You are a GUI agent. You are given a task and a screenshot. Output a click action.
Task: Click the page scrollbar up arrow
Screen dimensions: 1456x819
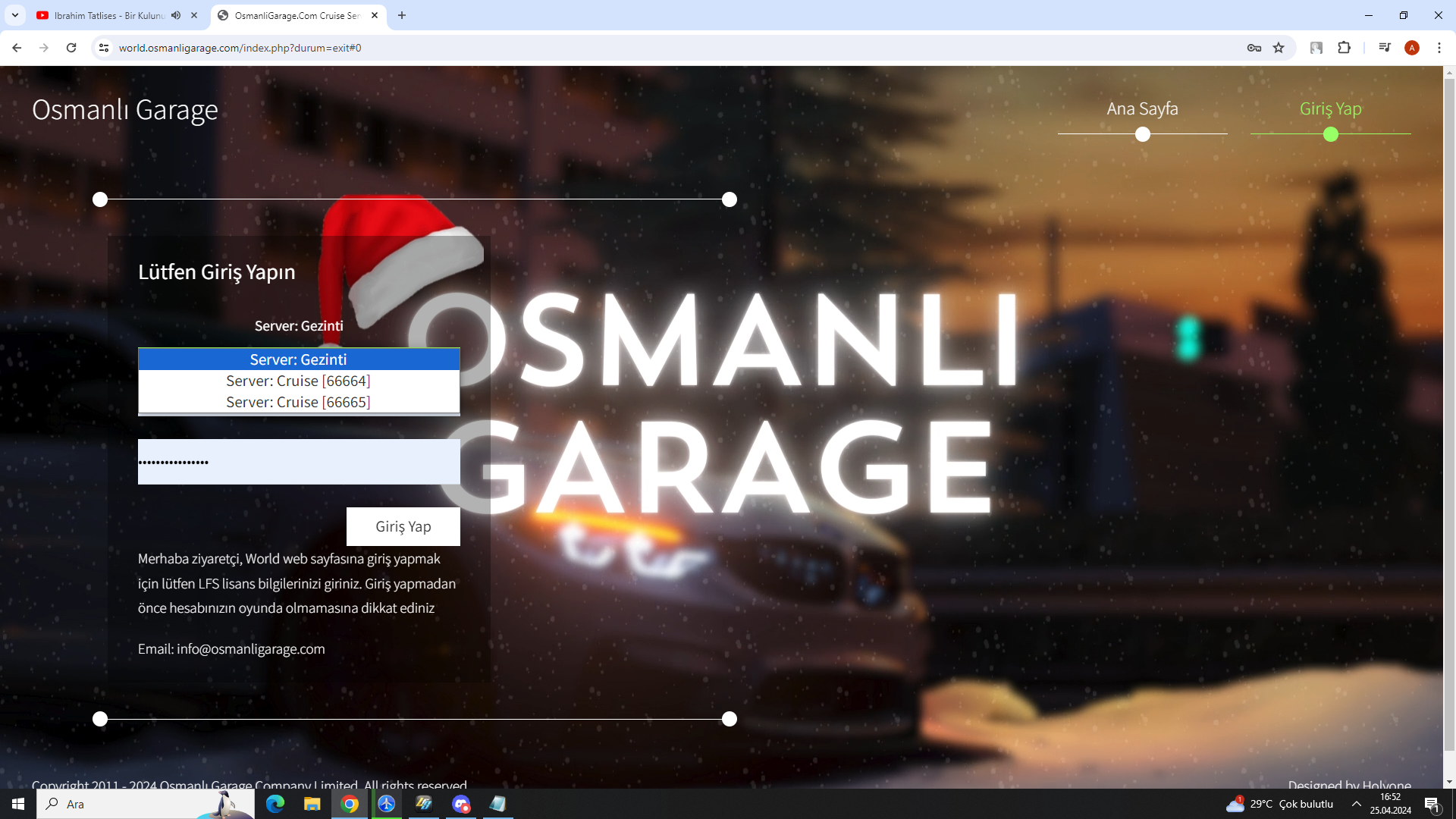[1449, 73]
